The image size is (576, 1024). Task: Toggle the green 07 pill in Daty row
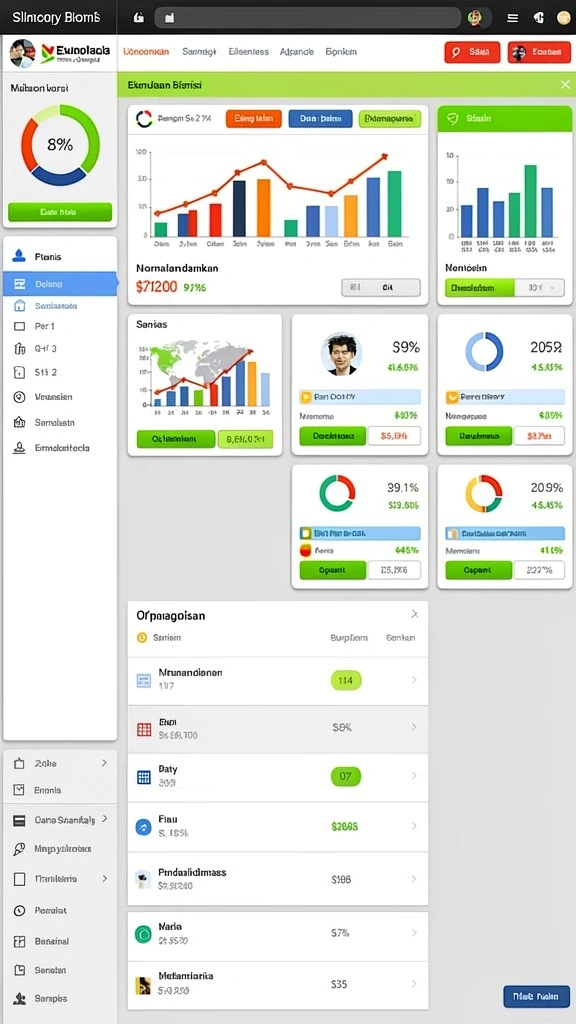(346, 776)
